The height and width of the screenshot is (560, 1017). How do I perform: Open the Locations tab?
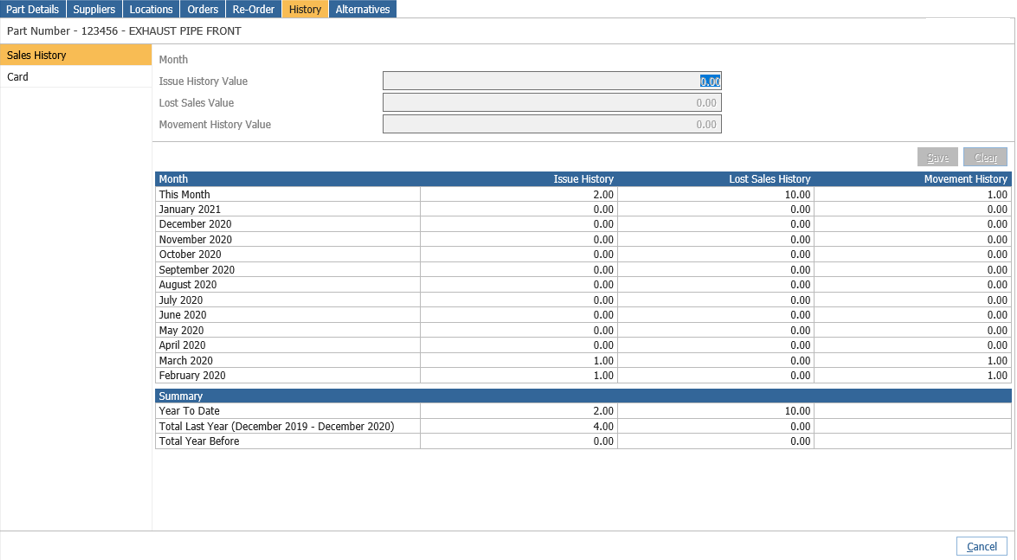(151, 9)
